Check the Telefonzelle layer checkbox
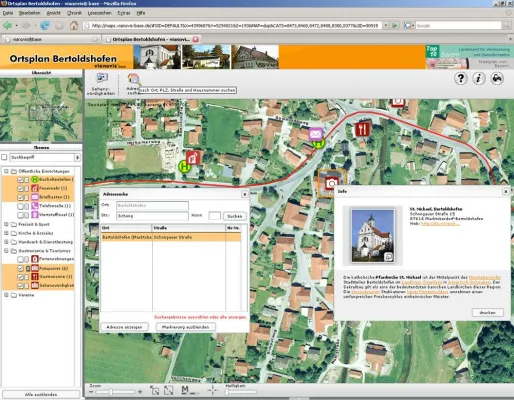The height and width of the screenshot is (400, 514). [20, 206]
